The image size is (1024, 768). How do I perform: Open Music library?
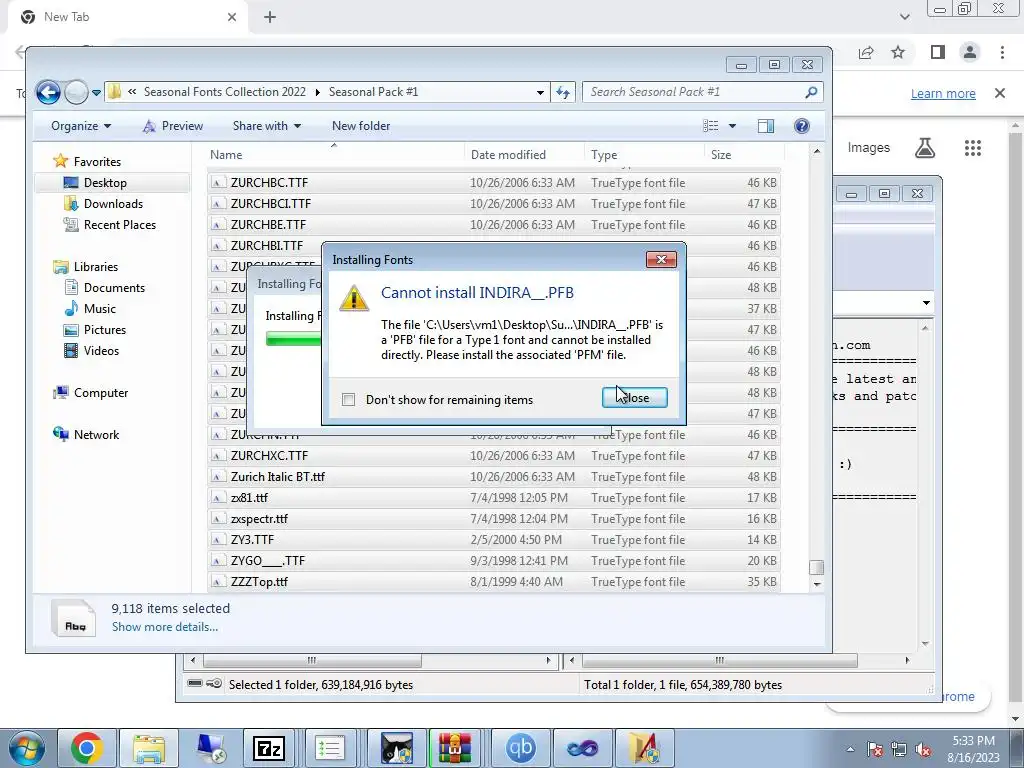click(99, 309)
